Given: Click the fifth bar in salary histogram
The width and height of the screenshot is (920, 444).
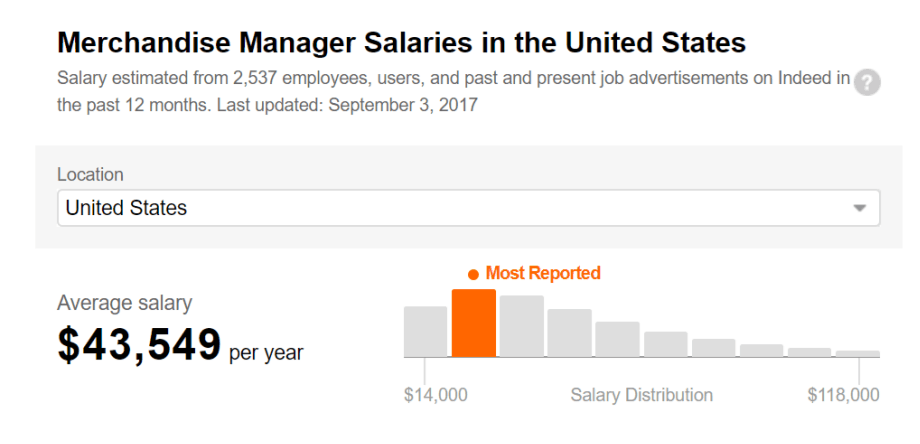Looking at the screenshot, I should 617,339.
